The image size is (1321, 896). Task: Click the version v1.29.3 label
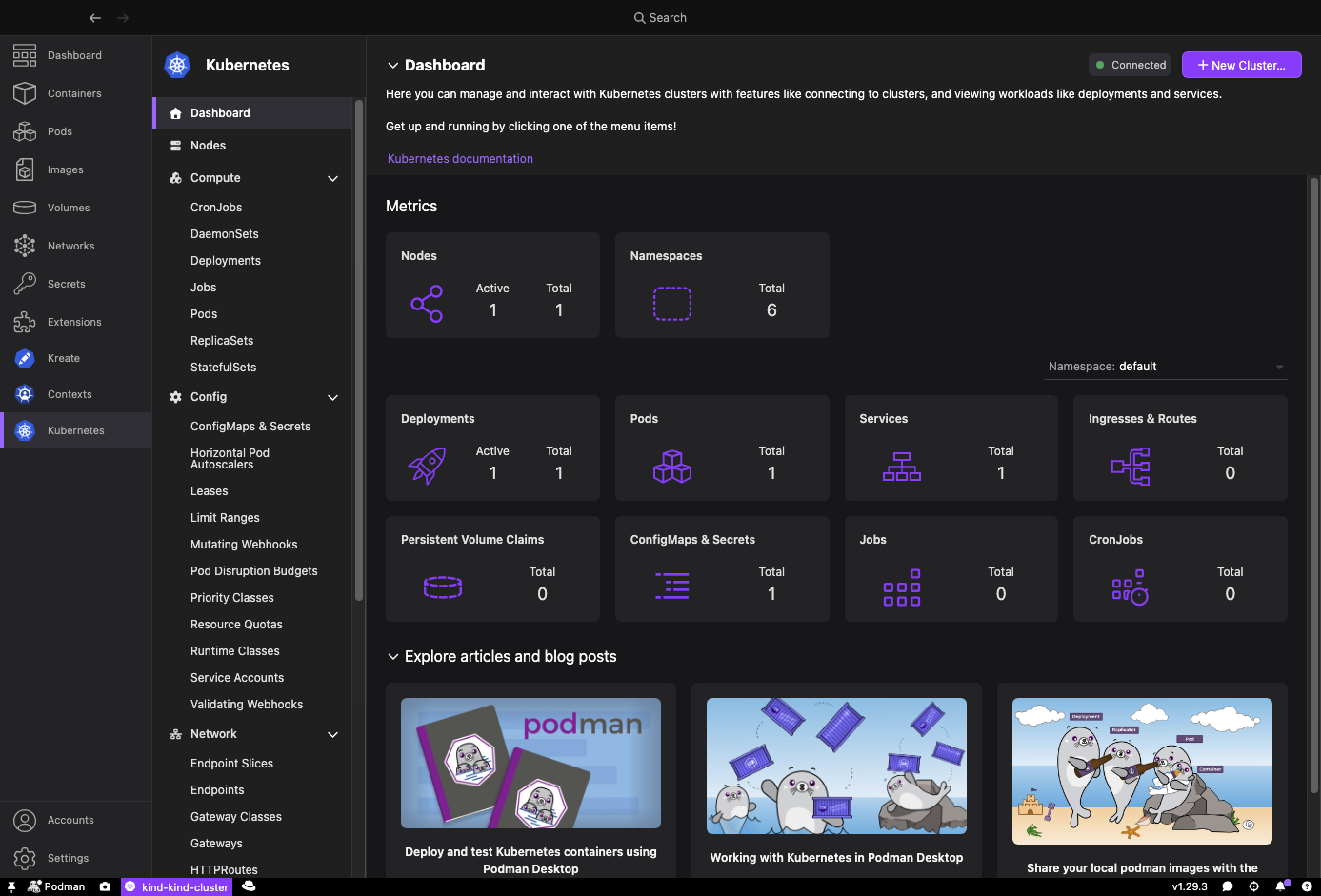1190,886
